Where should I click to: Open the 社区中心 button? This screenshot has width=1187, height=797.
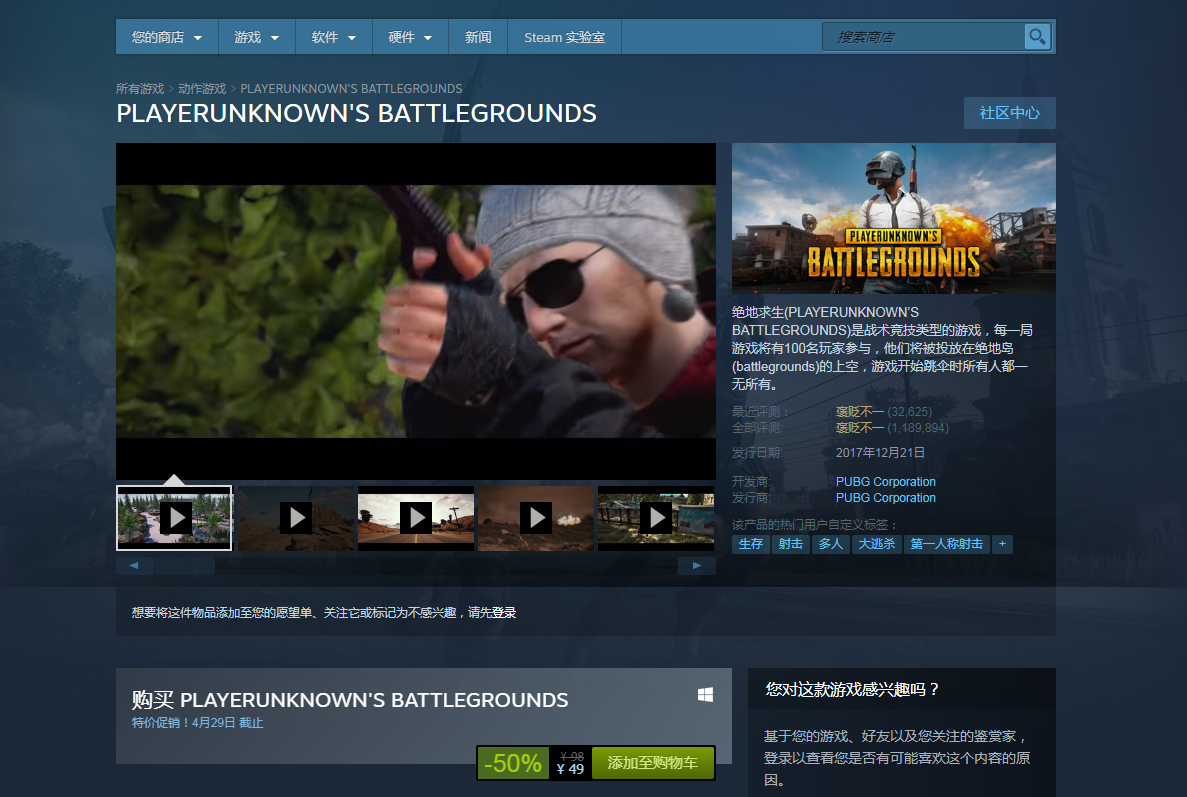(x=1010, y=113)
